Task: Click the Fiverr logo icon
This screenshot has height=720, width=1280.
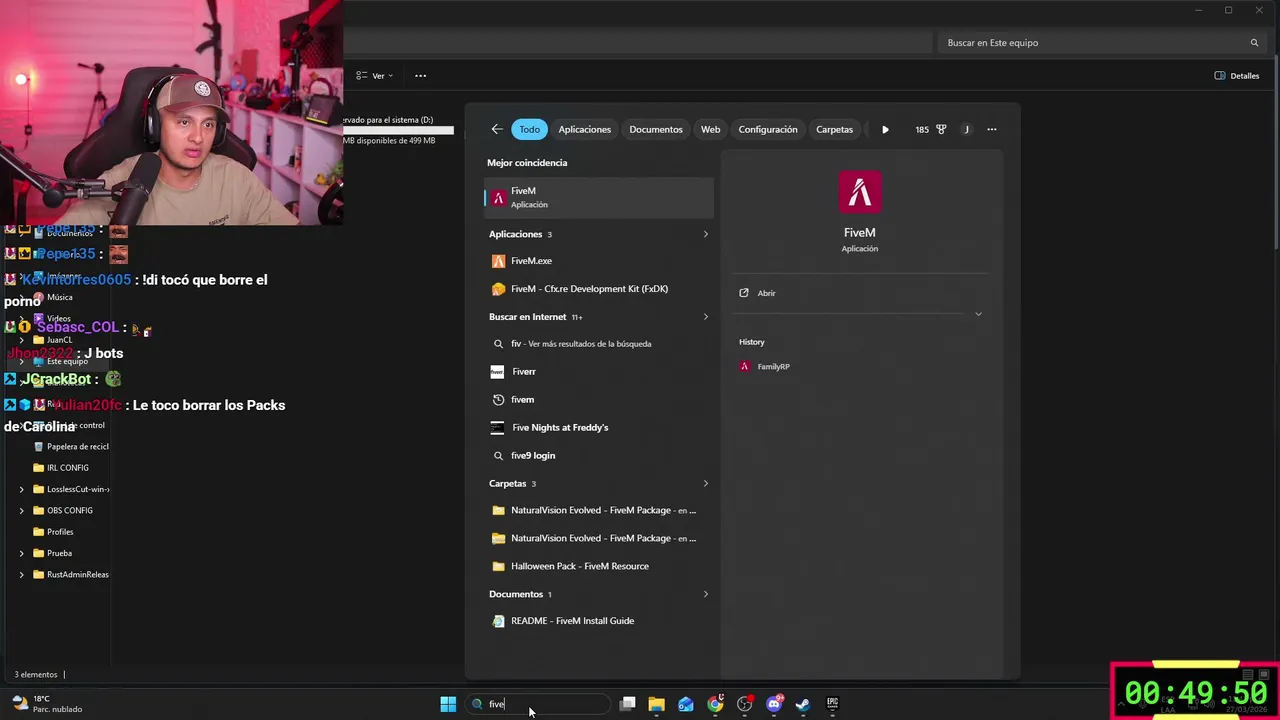Action: (498, 372)
